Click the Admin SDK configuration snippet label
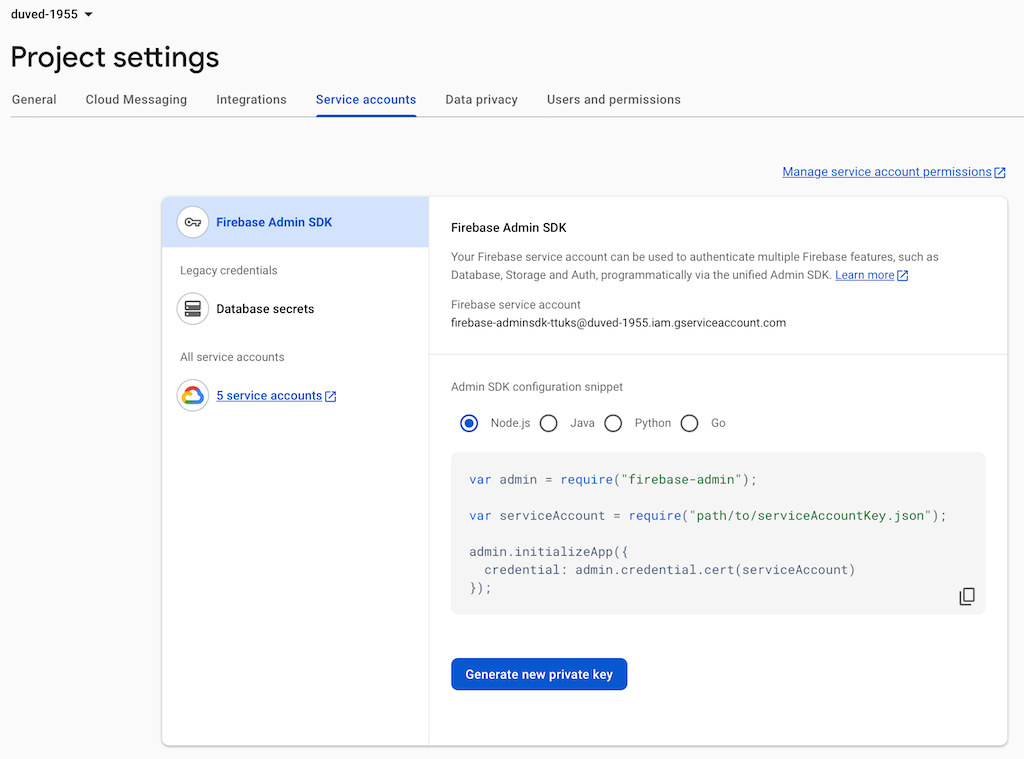The image size is (1024, 759). (x=537, y=387)
